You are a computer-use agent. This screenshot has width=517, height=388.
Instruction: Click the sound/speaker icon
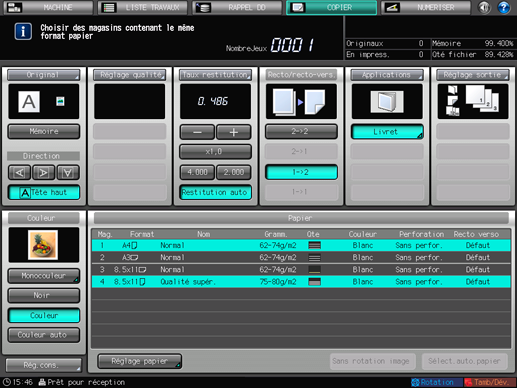coord(484,7)
